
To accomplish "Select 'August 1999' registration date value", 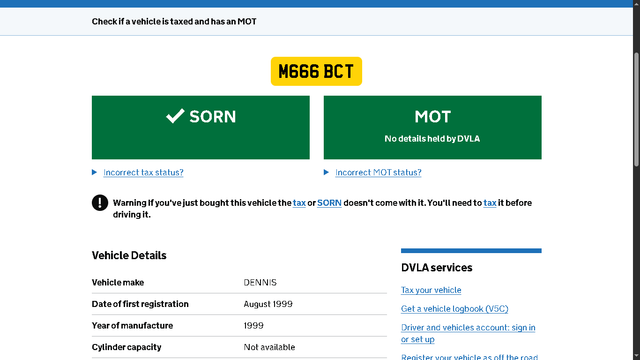I will (268, 304).
